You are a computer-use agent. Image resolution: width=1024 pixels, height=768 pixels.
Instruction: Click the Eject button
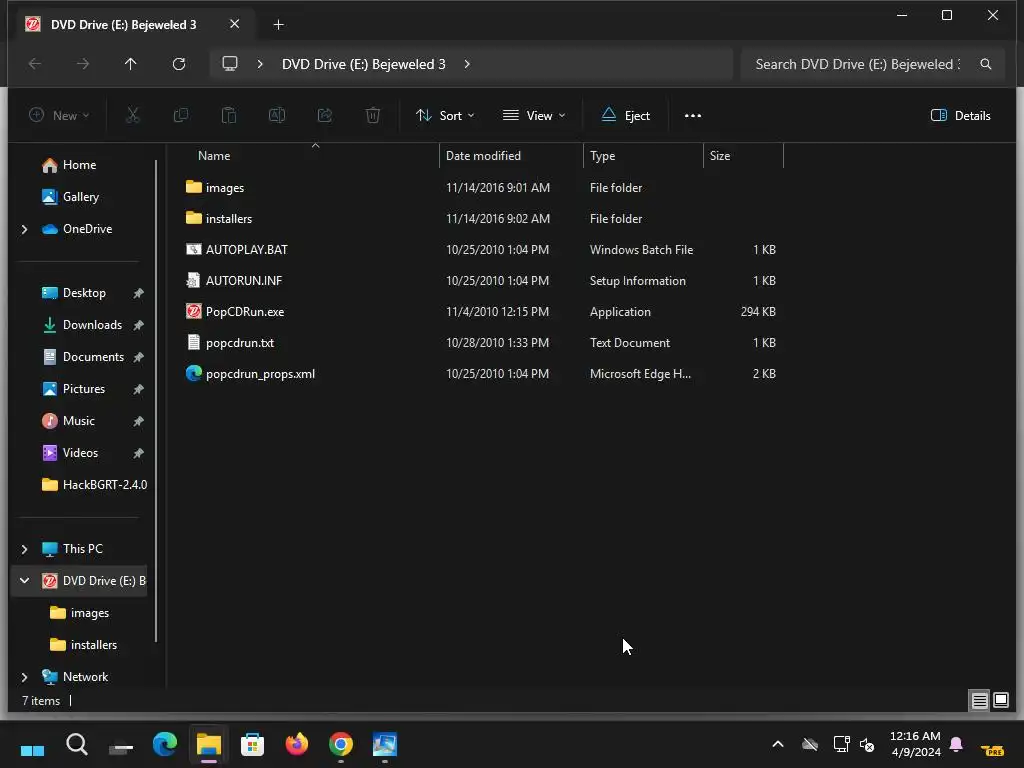coord(626,116)
